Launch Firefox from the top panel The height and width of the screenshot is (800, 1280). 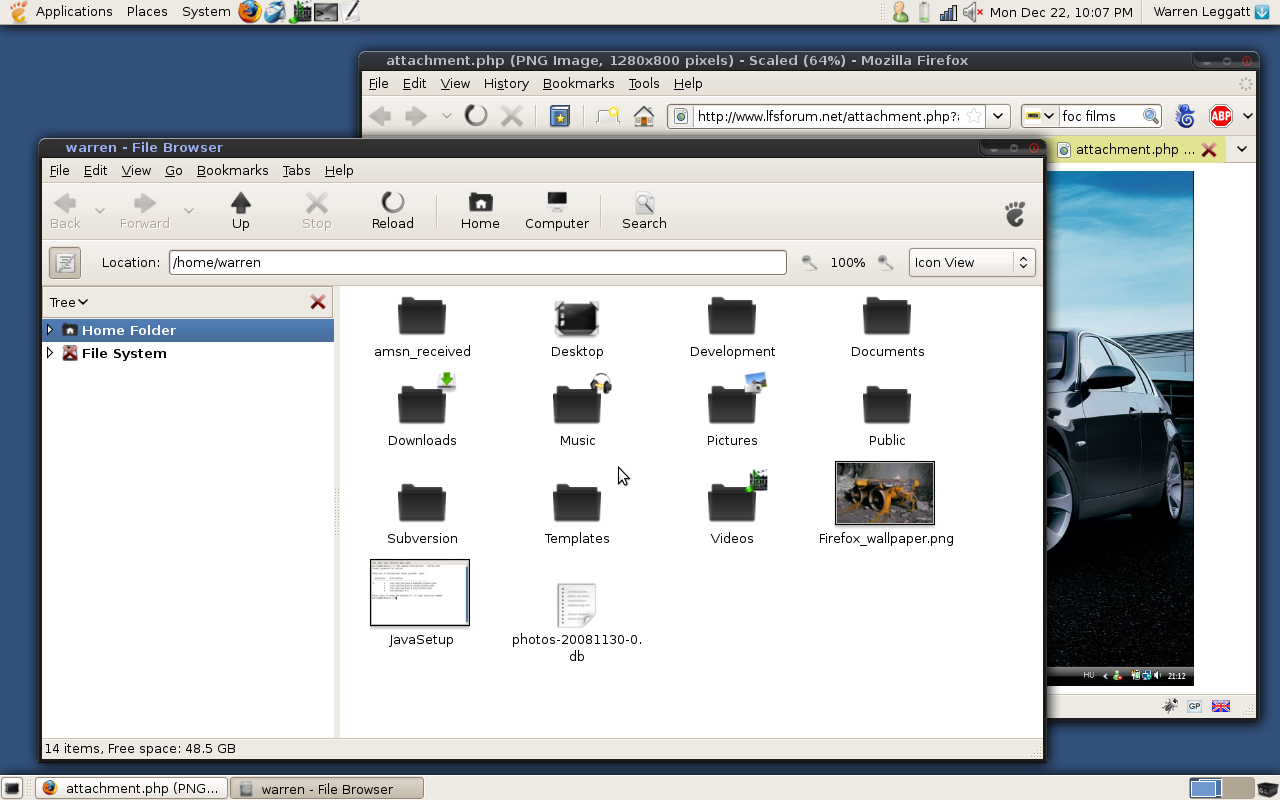(x=249, y=12)
